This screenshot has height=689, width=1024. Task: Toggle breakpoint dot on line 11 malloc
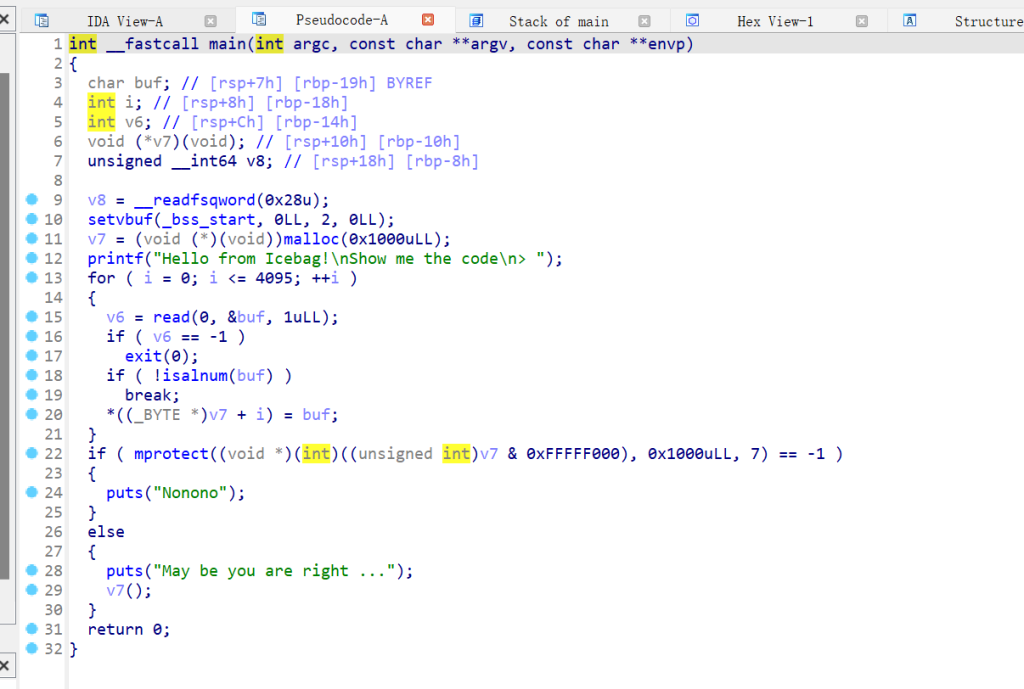click(32, 239)
